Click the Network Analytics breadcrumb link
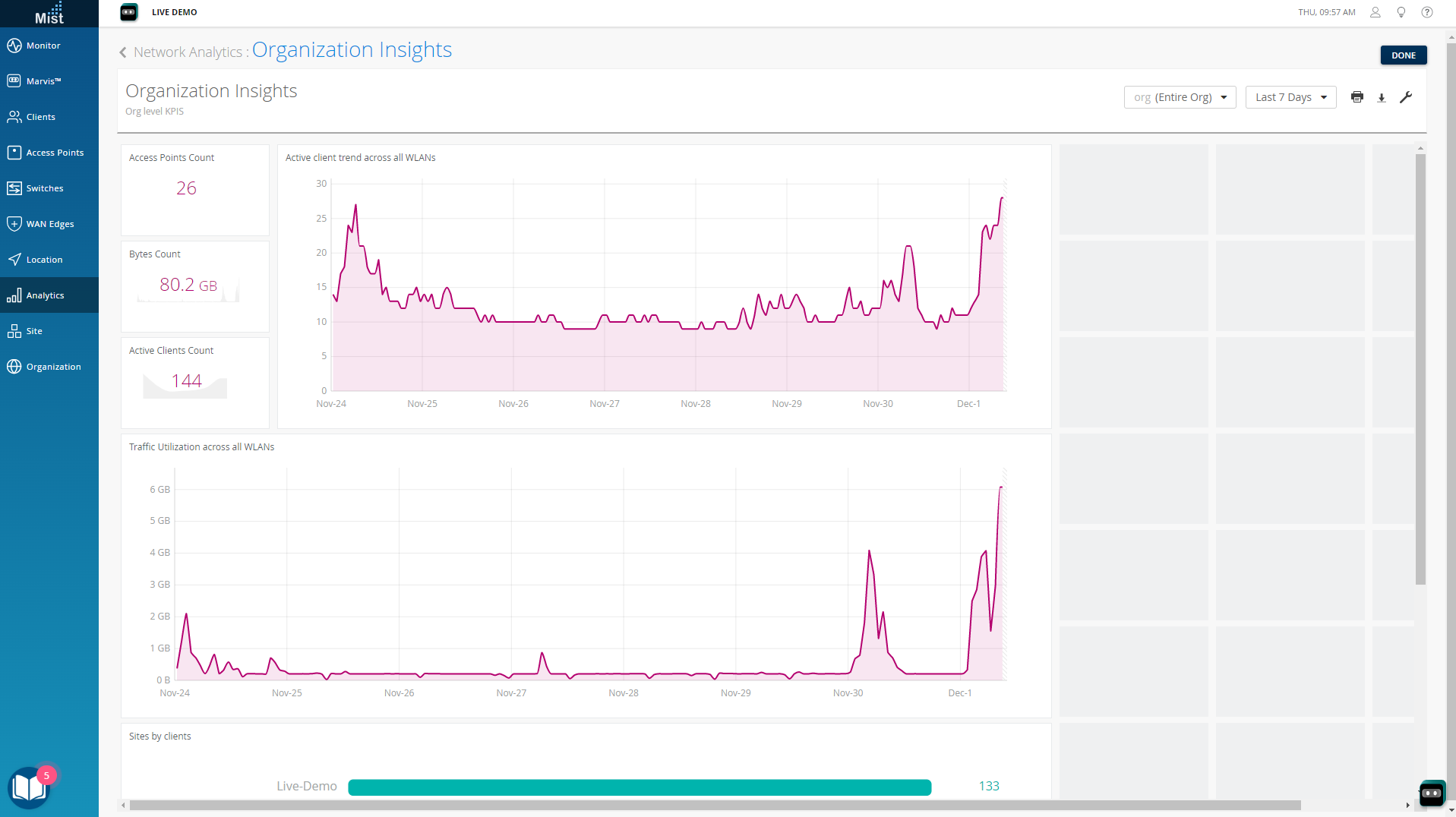 (188, 52)
